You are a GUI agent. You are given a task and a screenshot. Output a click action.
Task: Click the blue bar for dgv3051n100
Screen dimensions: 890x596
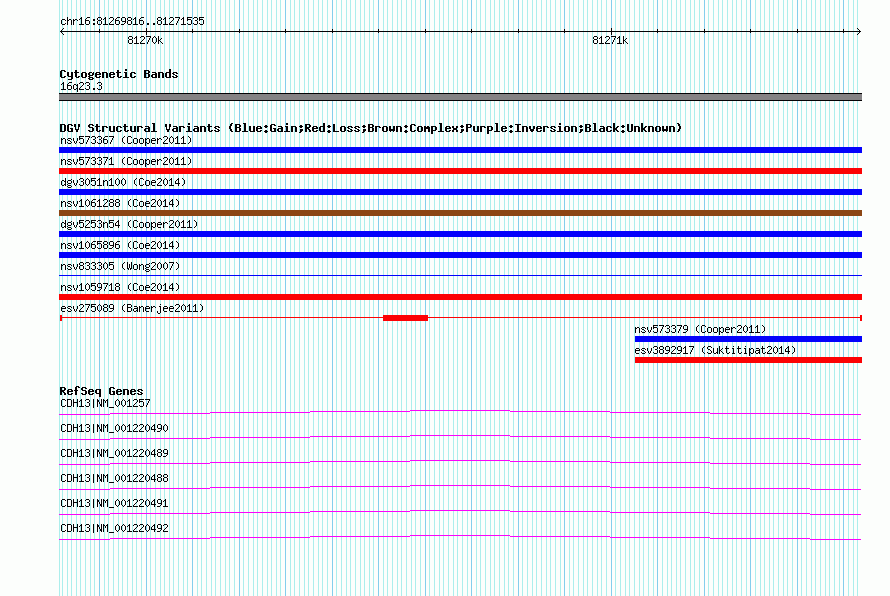click(460, 192)
